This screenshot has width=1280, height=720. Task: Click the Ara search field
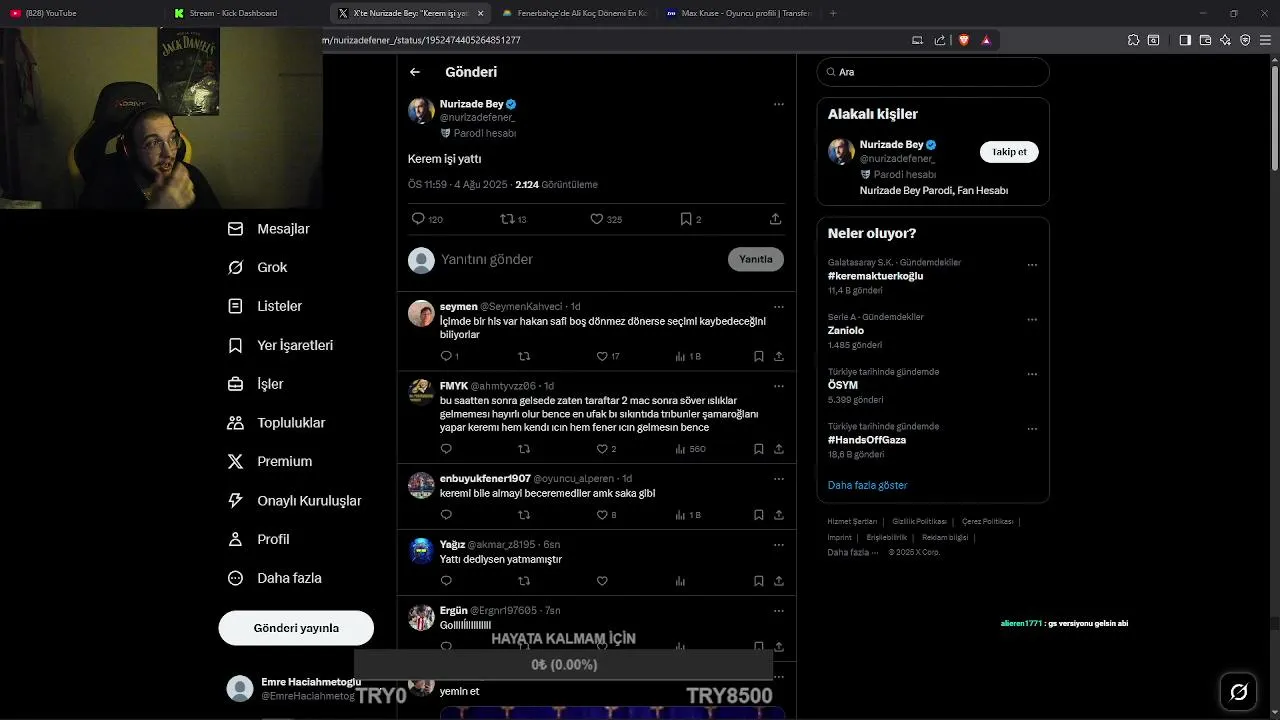[933, 72]
